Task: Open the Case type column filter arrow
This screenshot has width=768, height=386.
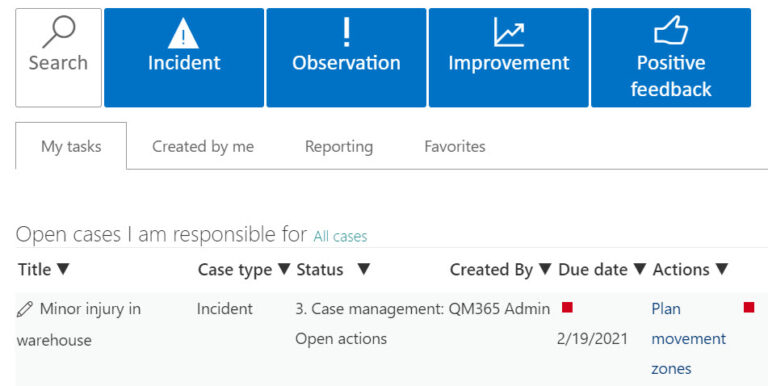Action: 285,269
